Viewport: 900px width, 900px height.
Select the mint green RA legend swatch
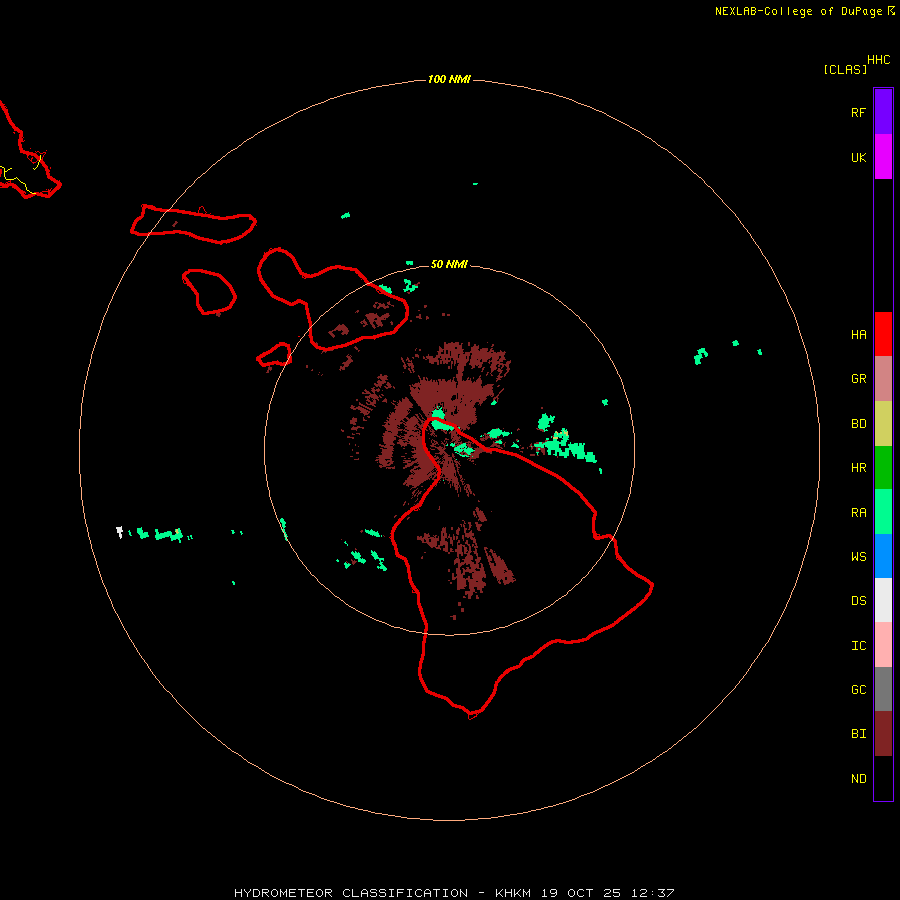(883, 512)
